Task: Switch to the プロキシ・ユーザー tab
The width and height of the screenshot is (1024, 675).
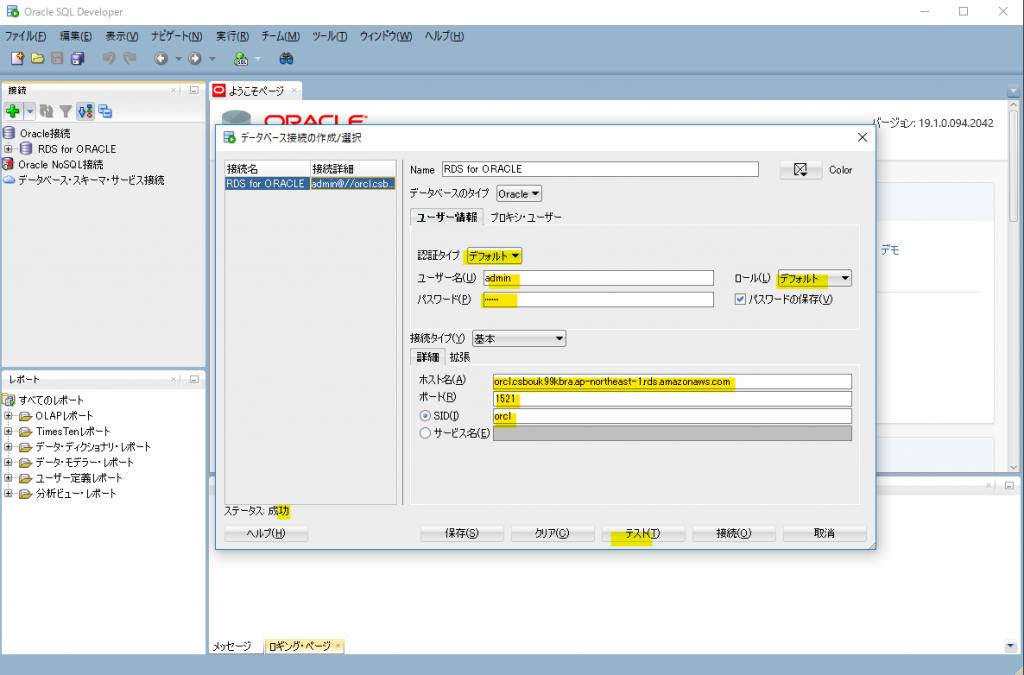Action: (525, 217)
